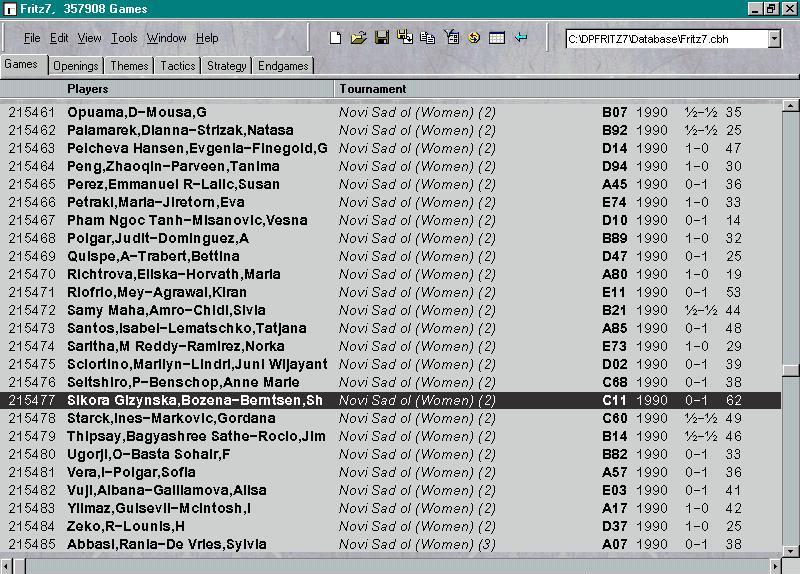
Task: Click the vertical scrollbar down arrow
Action: point(790,549)
